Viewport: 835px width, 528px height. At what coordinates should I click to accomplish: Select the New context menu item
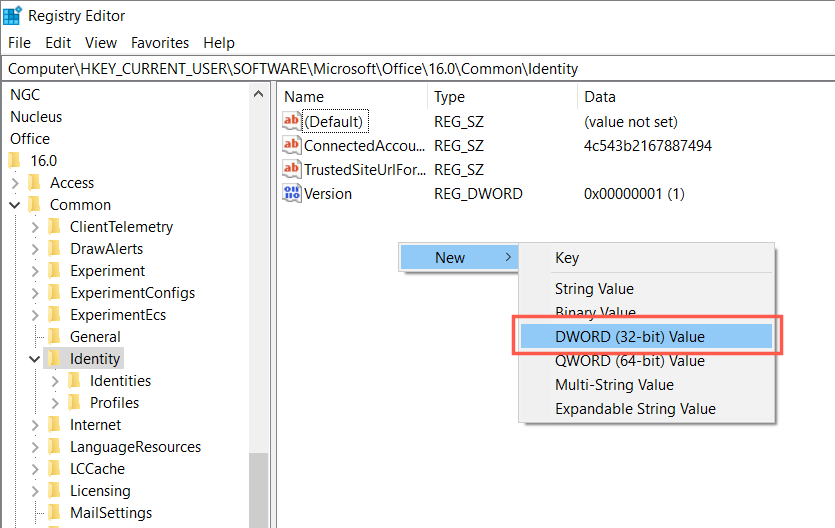click(x=459, y=258)
